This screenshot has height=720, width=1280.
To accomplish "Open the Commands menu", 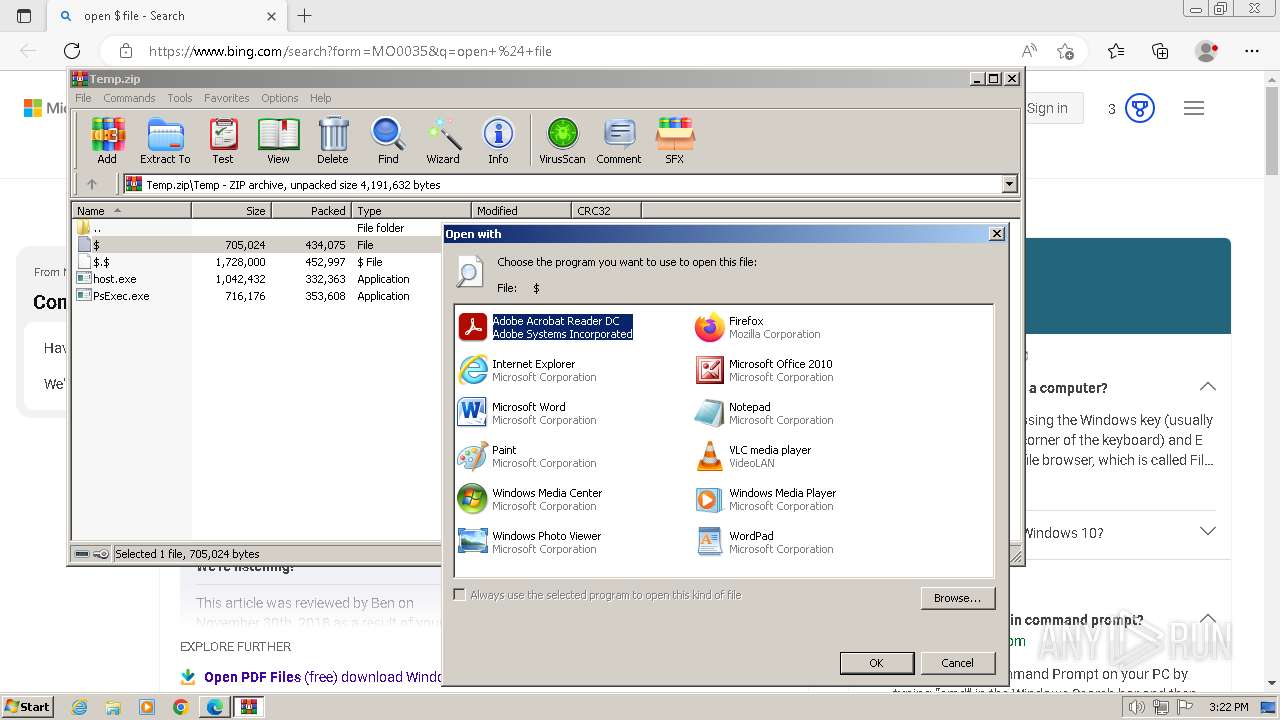I will coord(129,98).
